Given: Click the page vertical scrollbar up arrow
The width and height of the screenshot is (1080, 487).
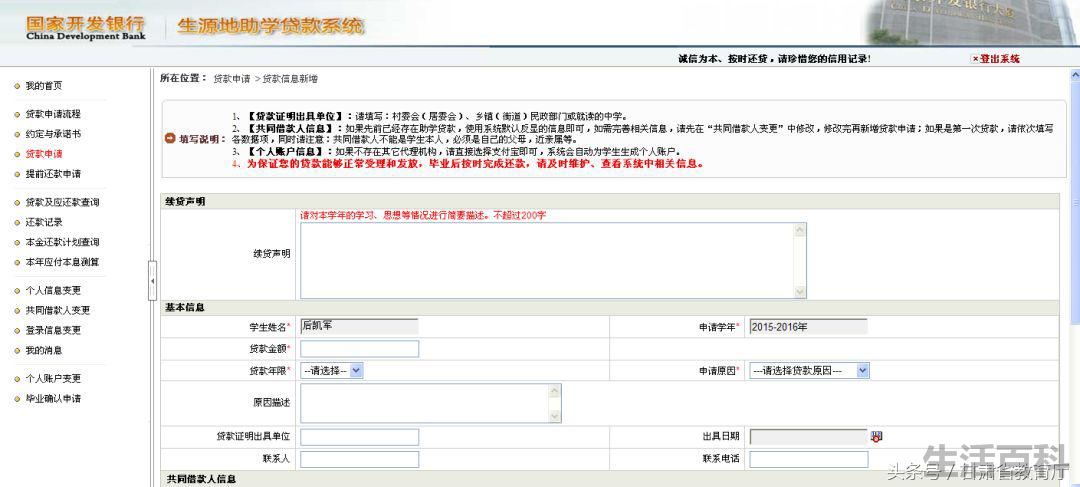Looking at the screenshot, I should [x=1074, y=74].
